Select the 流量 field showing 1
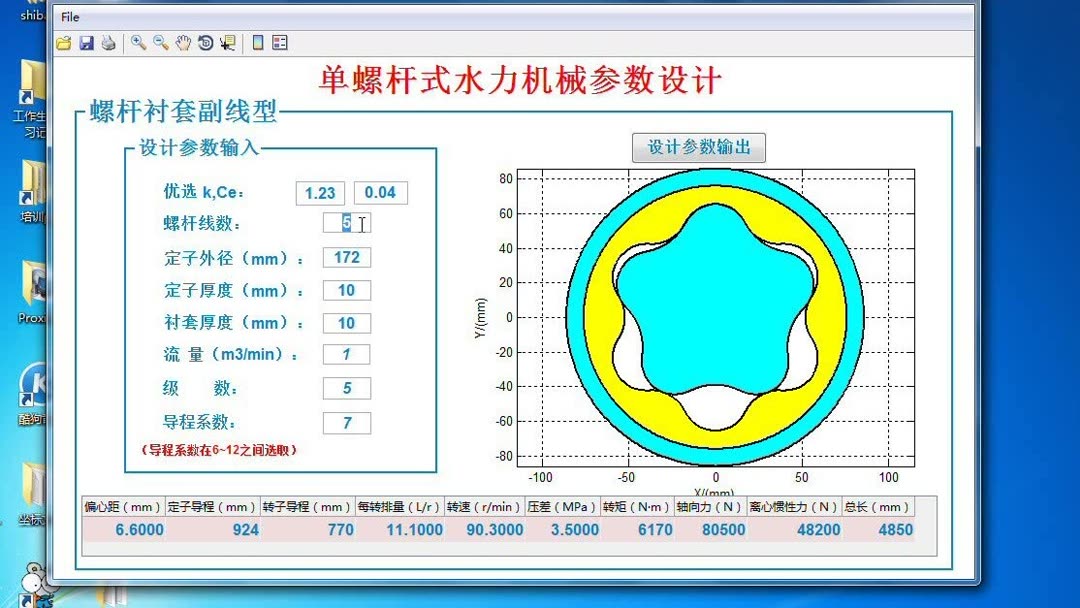1080x608 pixels. pos(346,354)
